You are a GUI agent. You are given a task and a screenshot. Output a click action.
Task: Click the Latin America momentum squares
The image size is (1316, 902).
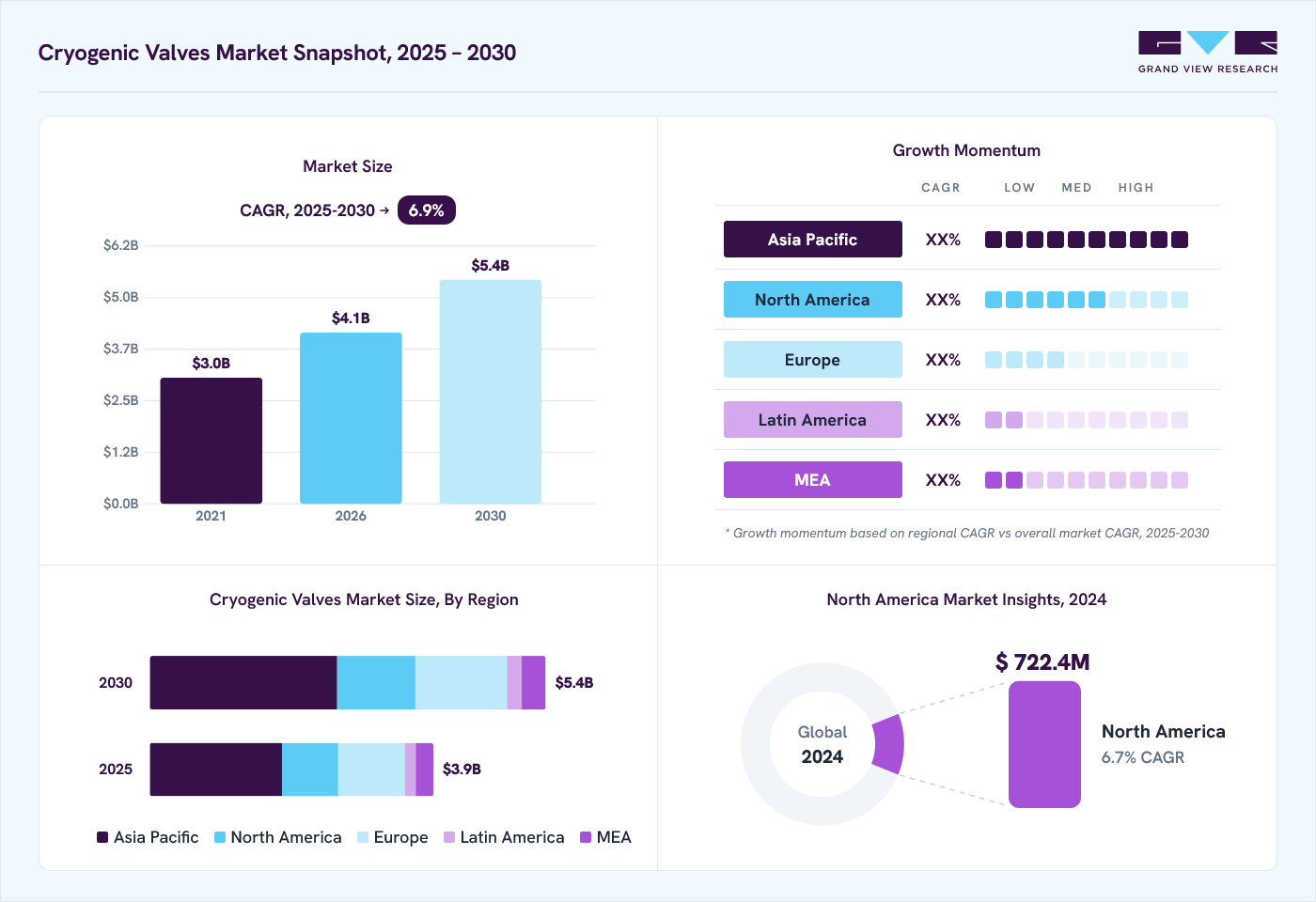click(x=1087, y=420)
